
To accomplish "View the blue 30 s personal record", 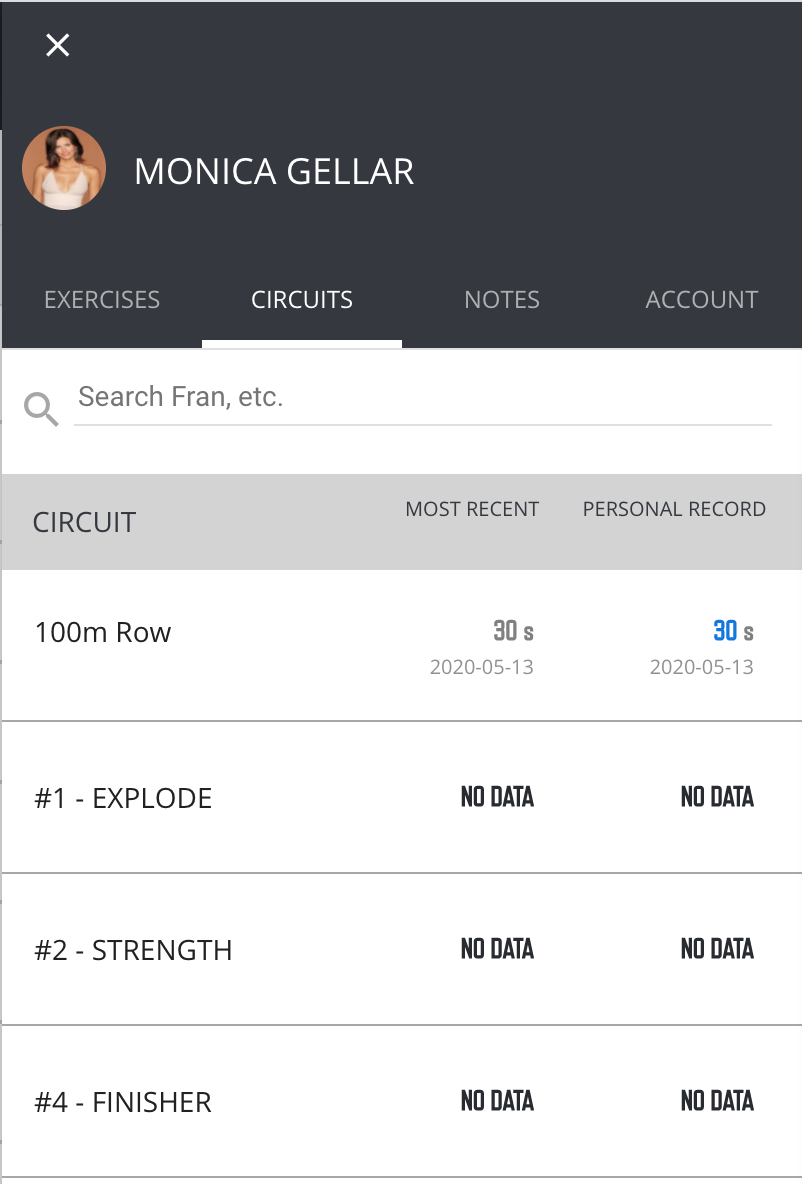I will click(733, 631).
